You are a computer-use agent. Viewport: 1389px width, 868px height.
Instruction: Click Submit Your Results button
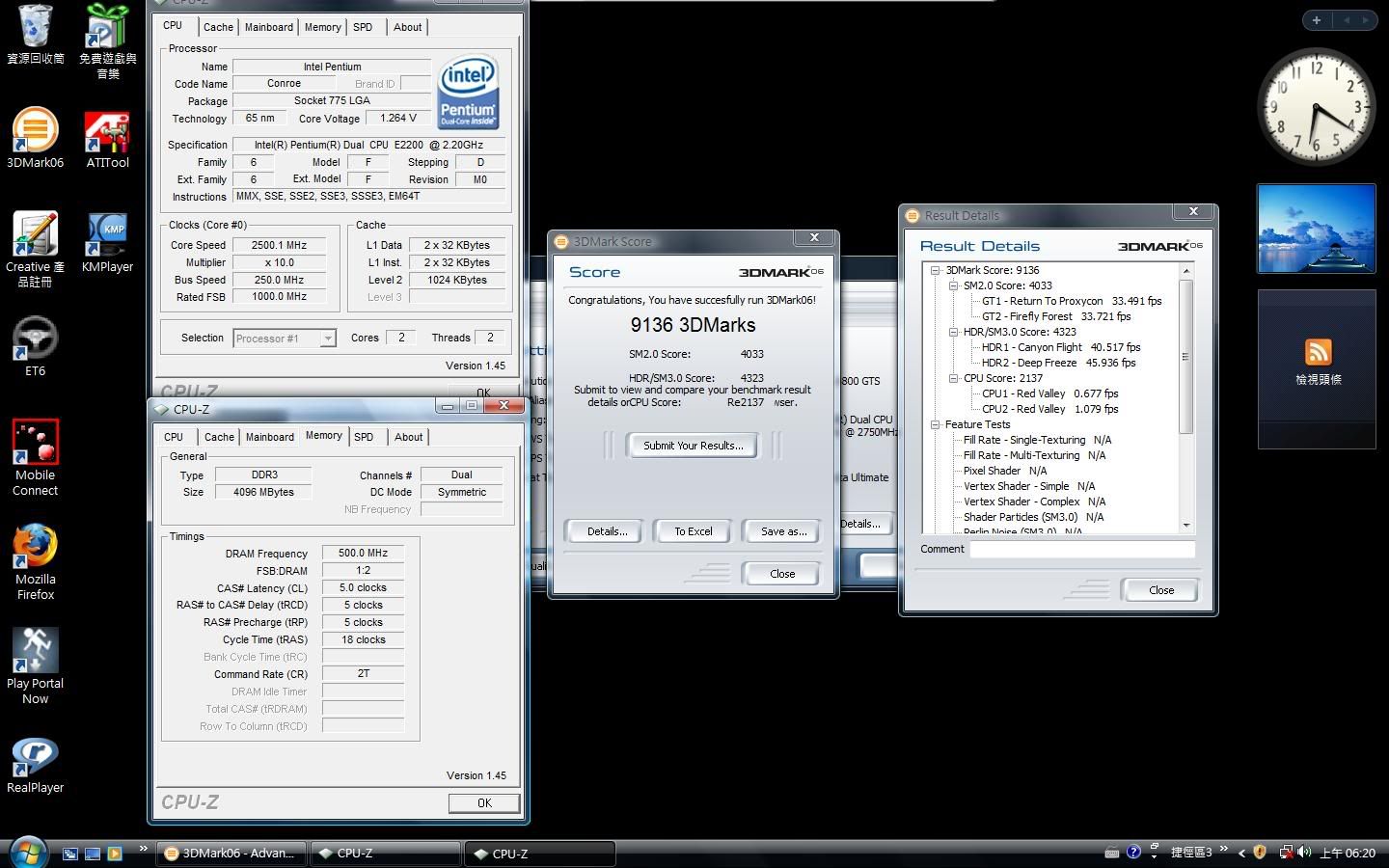(x=693, y=446)
